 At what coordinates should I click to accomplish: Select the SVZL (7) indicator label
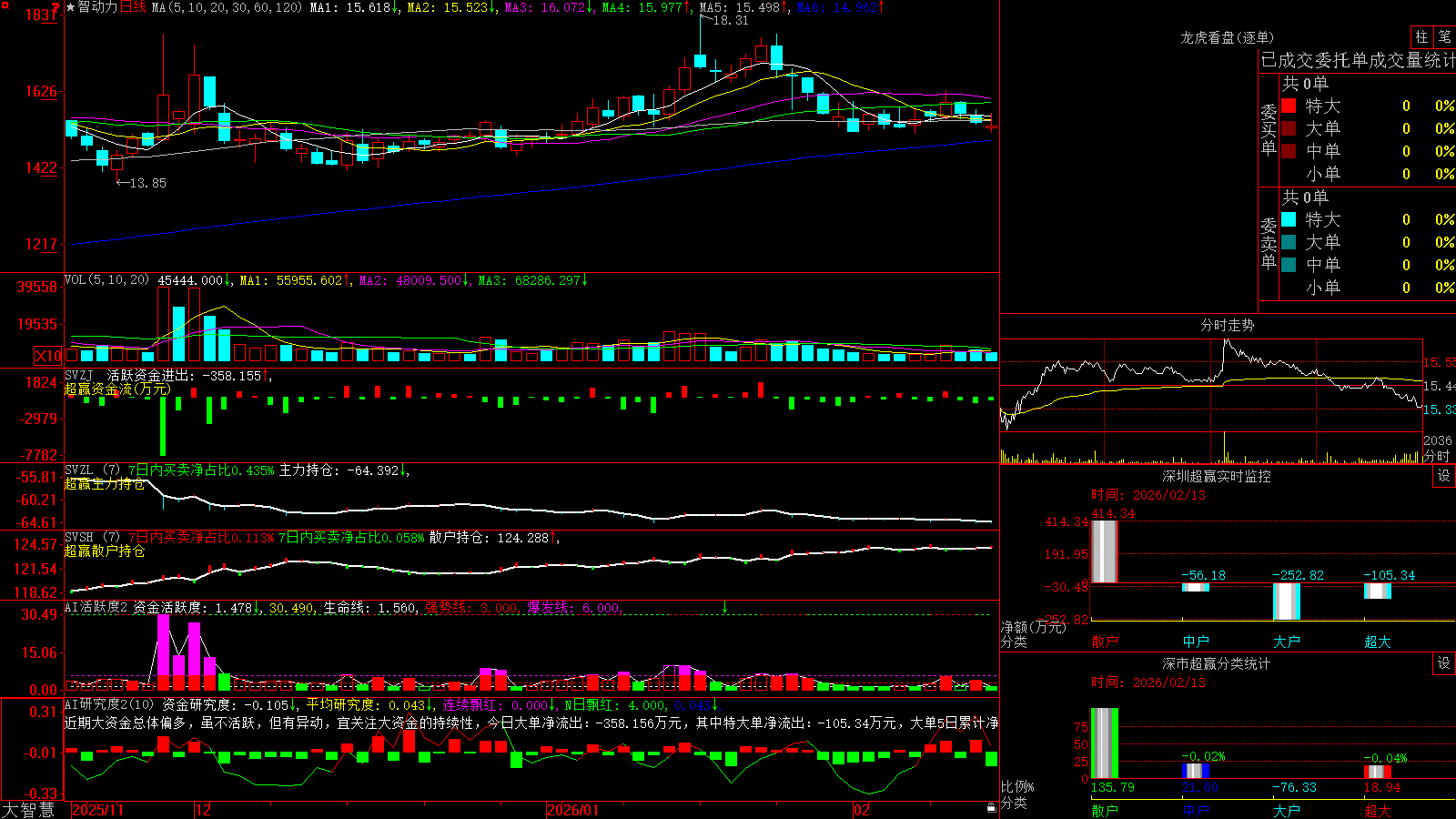pos(93,470)
